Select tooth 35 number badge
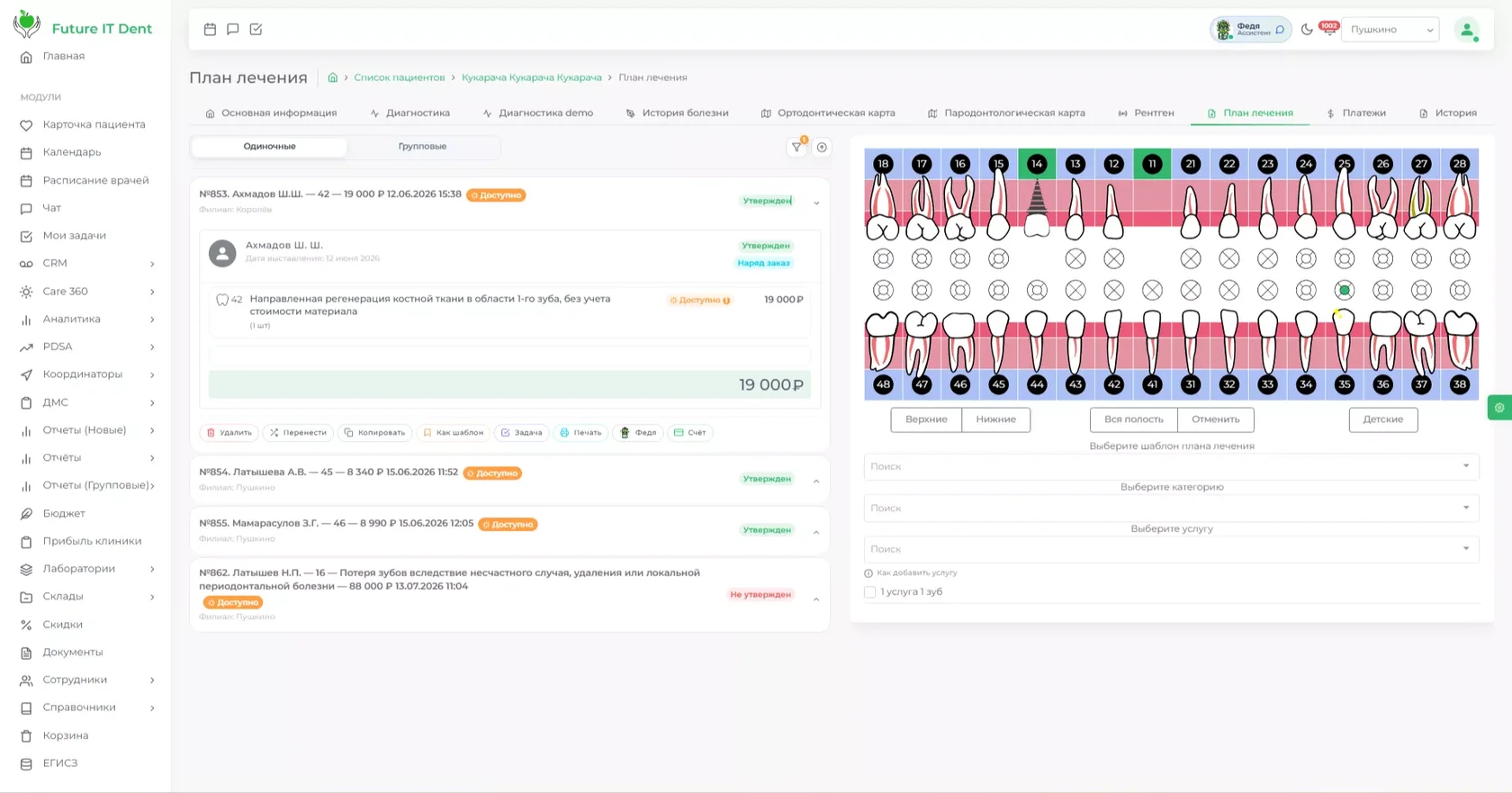This screenshot has width=1512, height=793. click(1345, 384)
